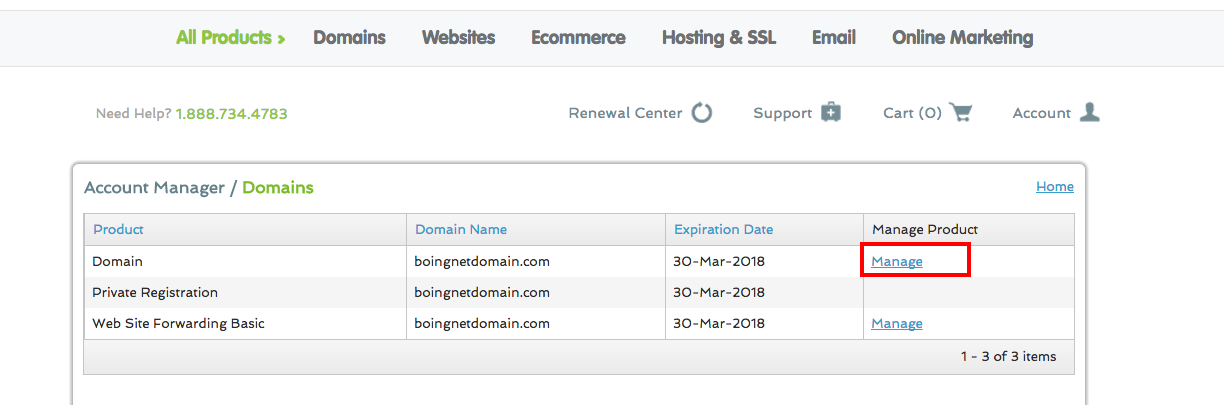The height and width of the screenshot is (405, 1224).
Task: Select the Private Registration table row
Action: [x=579, y=293]
